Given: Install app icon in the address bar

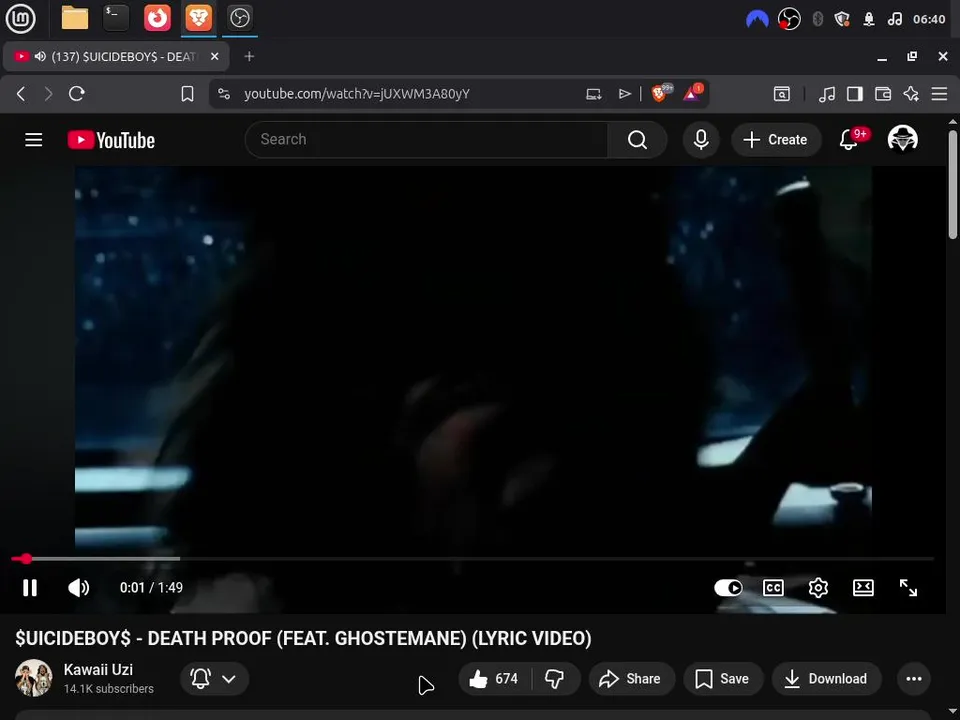Looking at the screenshot, I should tap(593, 94).
